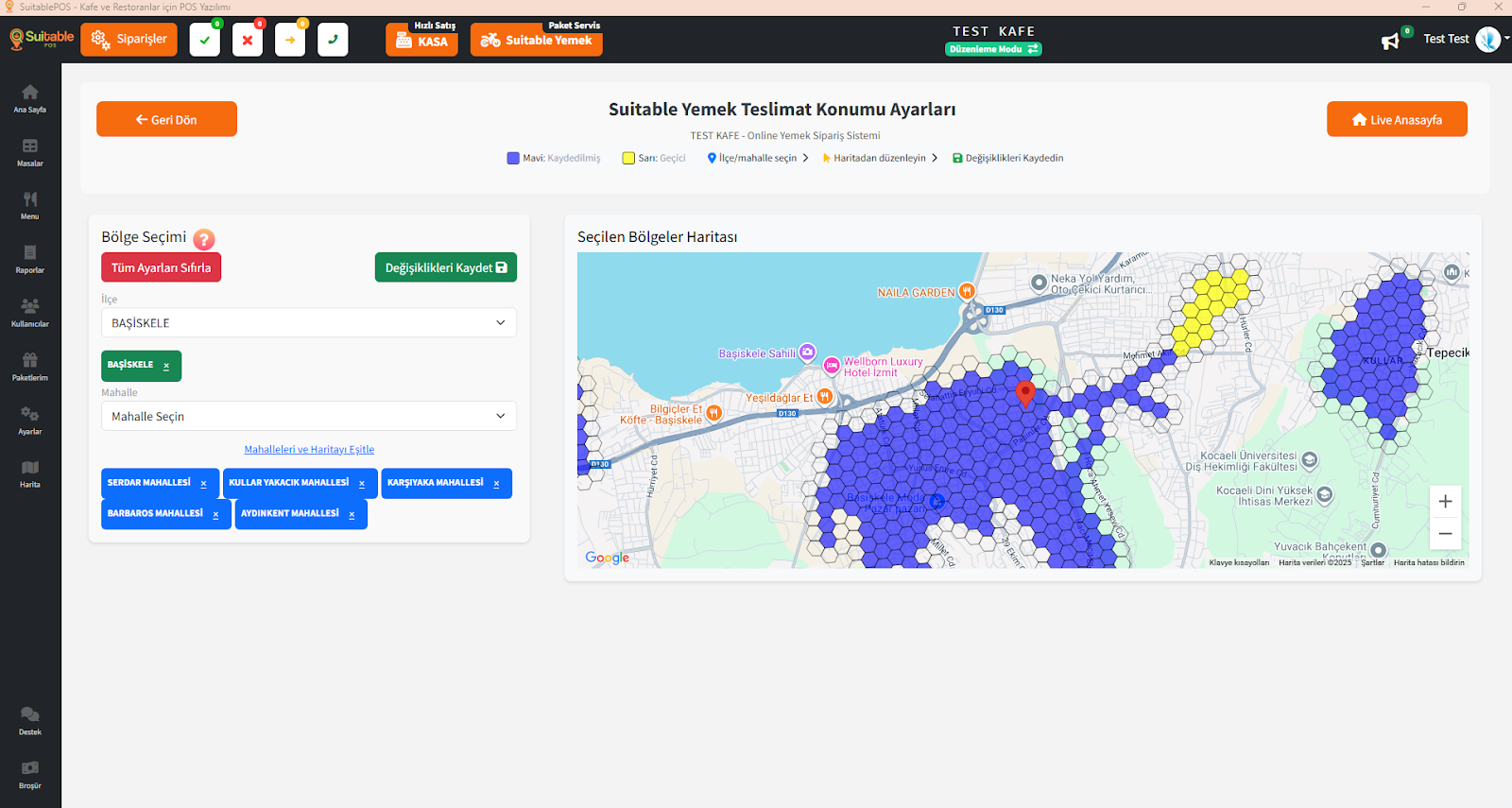
Task: Open the Mahalle Seçin dropdown
Action: (x=309, y=416)
